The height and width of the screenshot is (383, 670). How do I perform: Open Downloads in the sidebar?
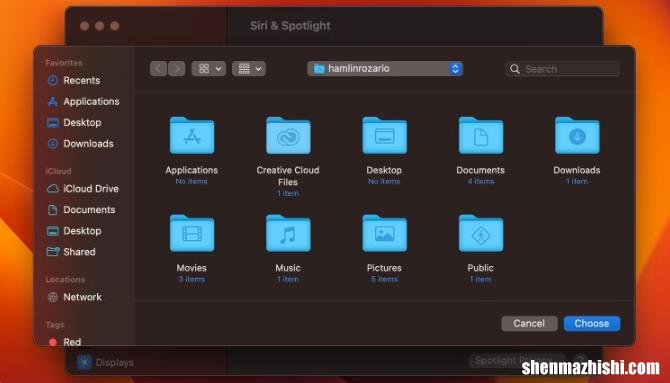(x=80, y=144)
